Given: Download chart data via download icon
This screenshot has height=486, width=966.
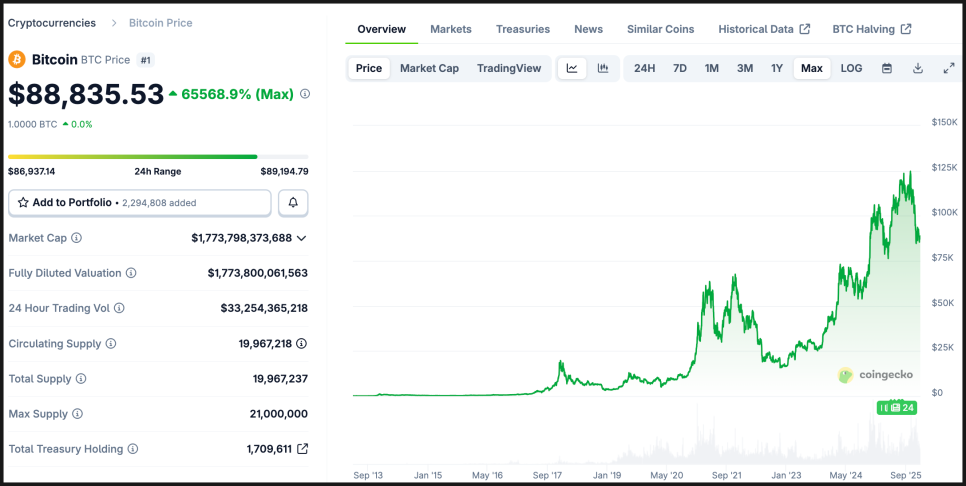Looking at the screenshot, I should tap(918, 68).
